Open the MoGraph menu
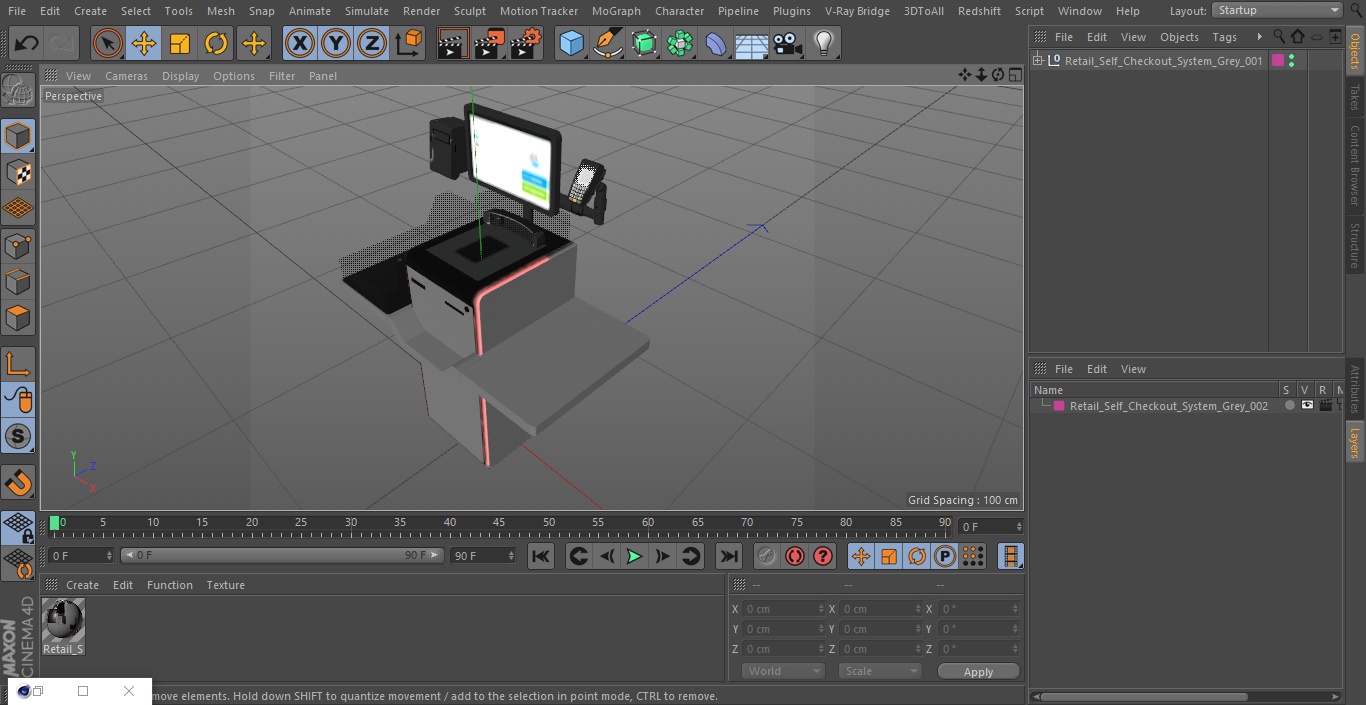 (x=616, y=11)
